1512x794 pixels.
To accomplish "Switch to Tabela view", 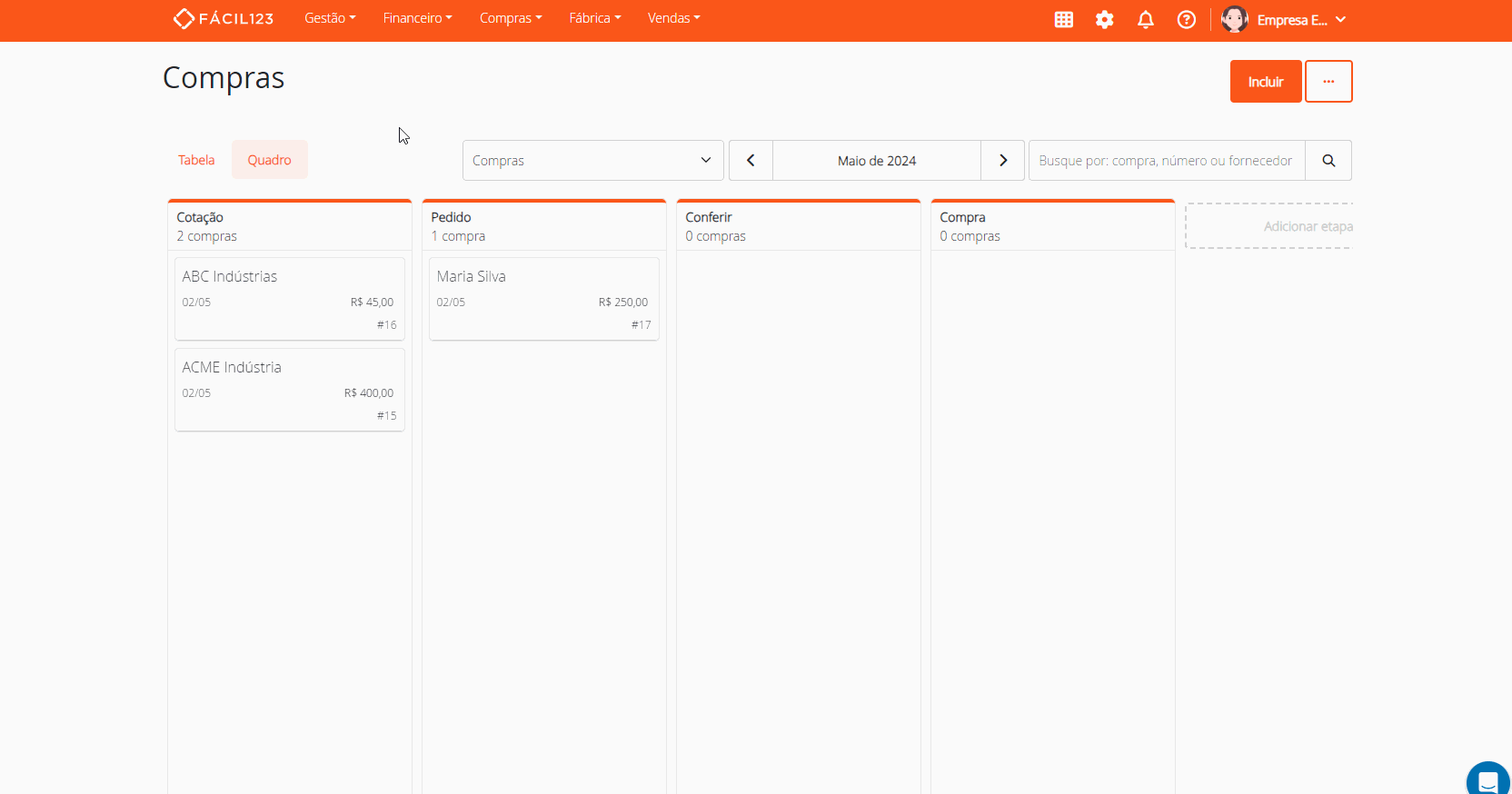I will click(196, 160).
